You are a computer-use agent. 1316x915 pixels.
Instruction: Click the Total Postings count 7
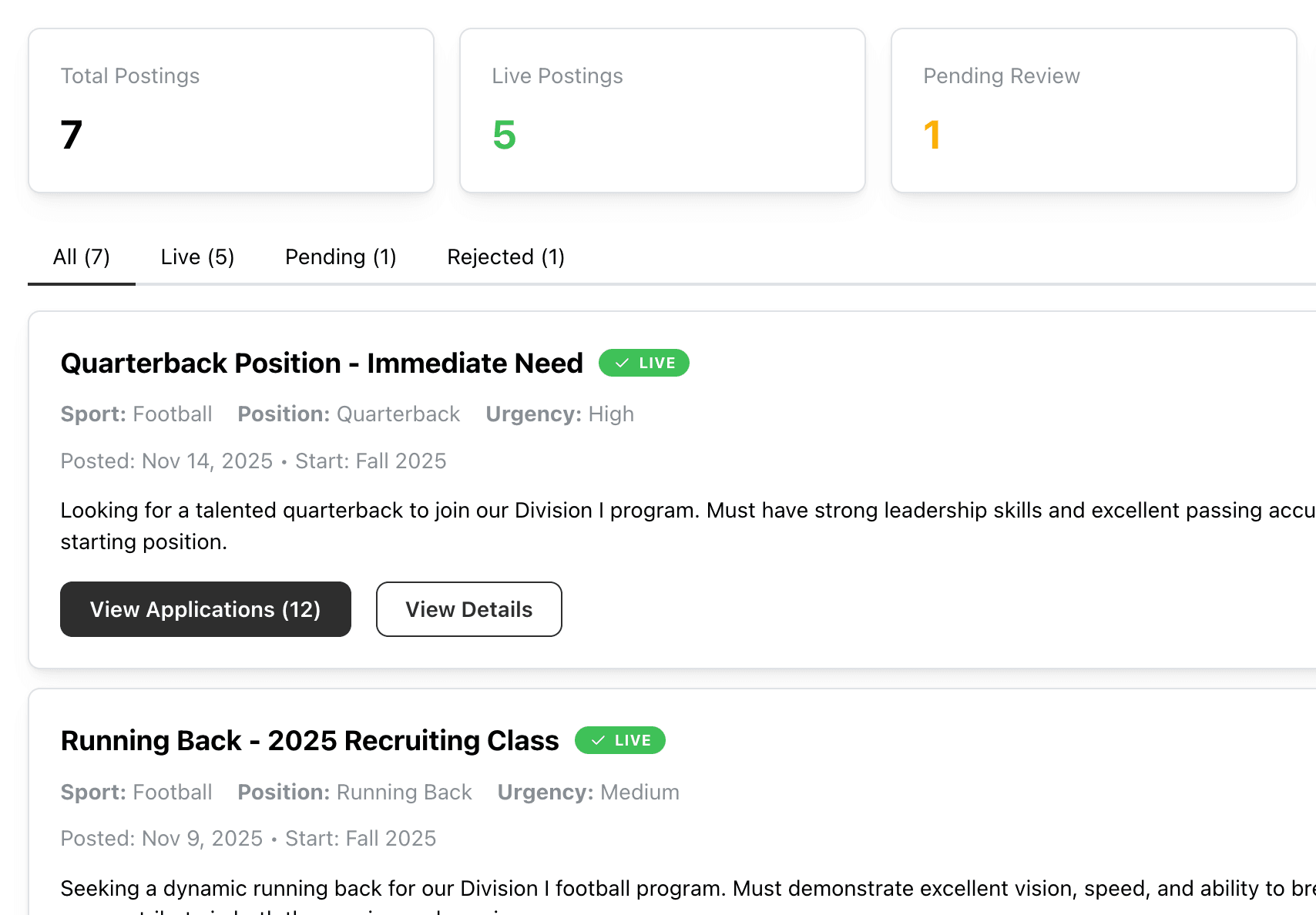[x=71, y=135]
